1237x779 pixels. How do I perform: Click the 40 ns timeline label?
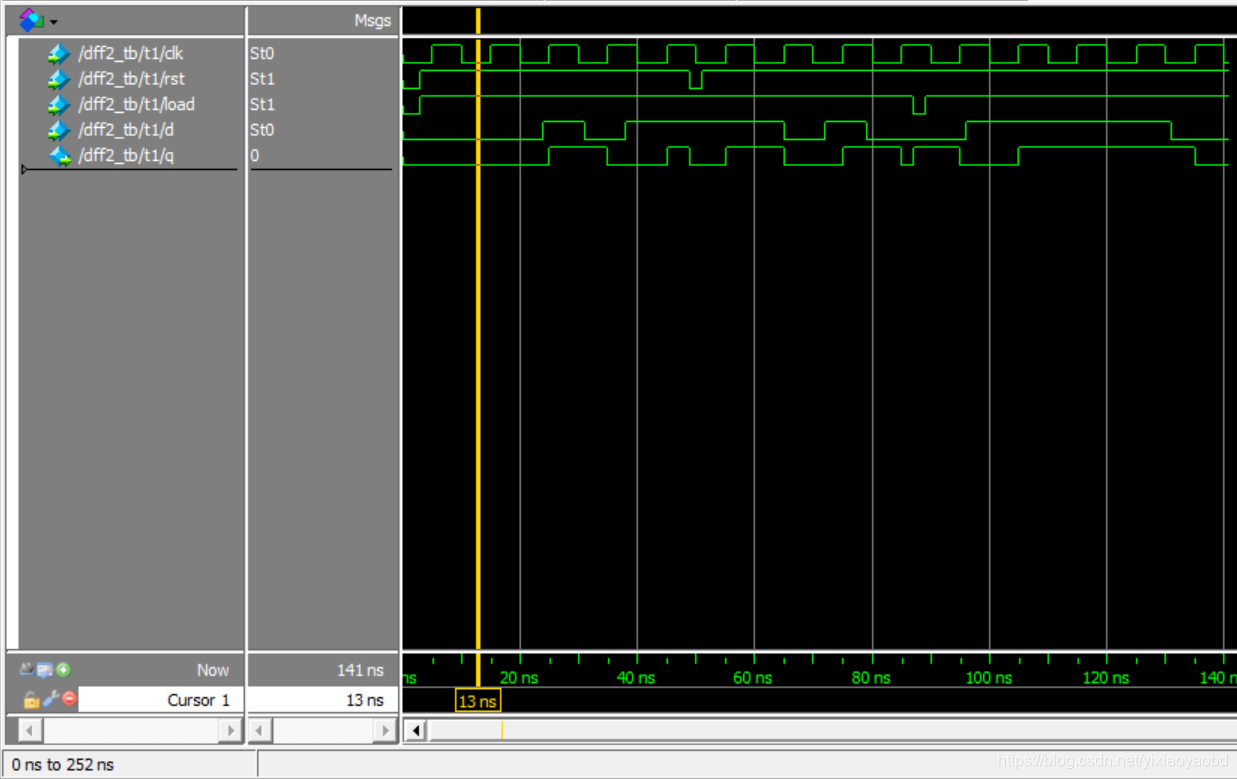point(636,678)
